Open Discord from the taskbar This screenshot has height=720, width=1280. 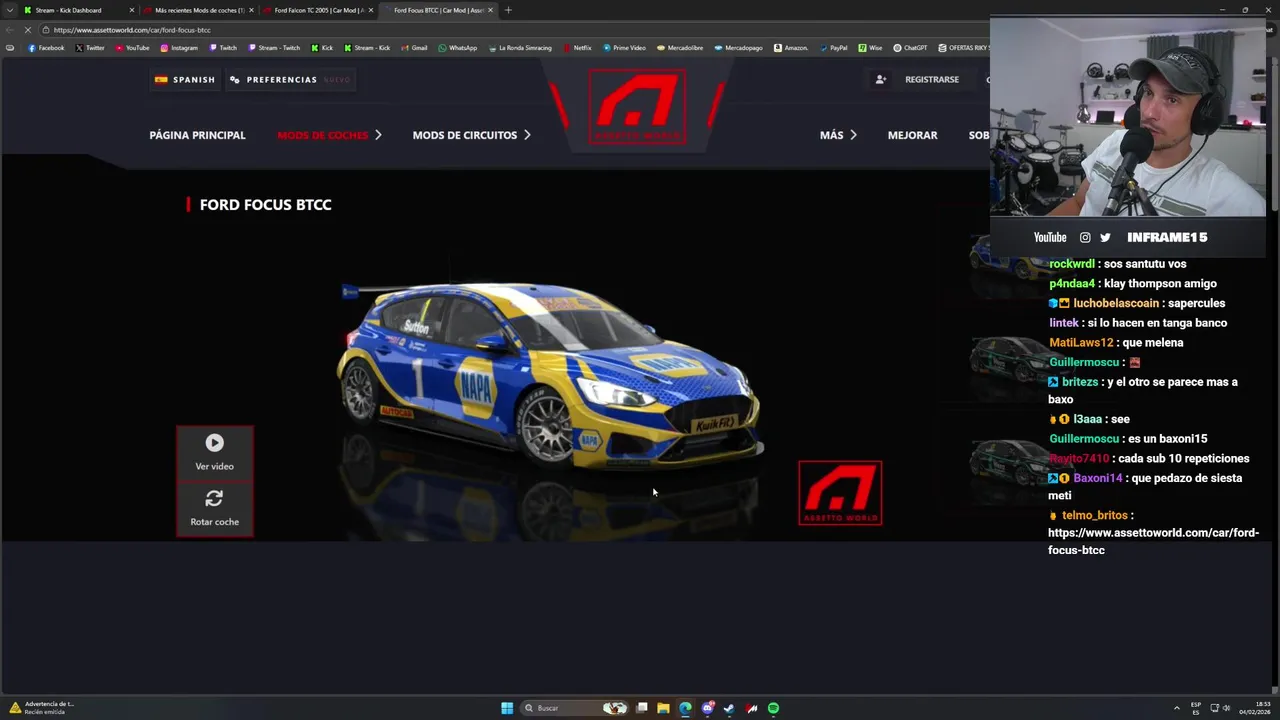(x=708, y=708)
